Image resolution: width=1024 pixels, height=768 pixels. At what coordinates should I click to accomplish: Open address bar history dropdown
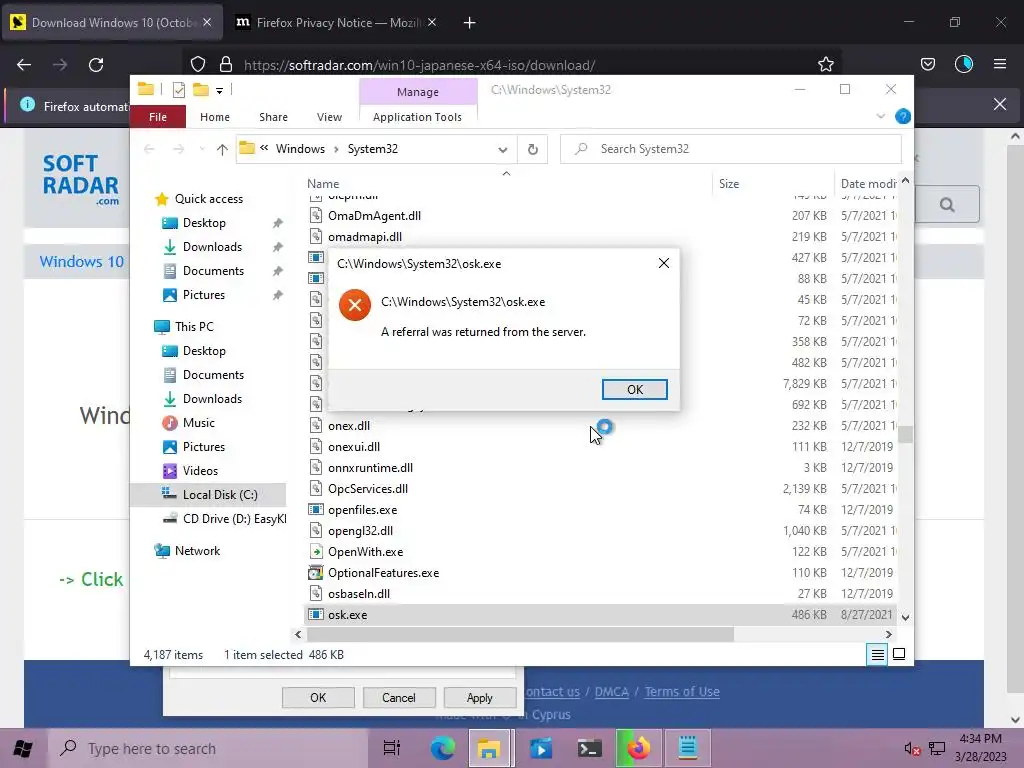[502, 150]
